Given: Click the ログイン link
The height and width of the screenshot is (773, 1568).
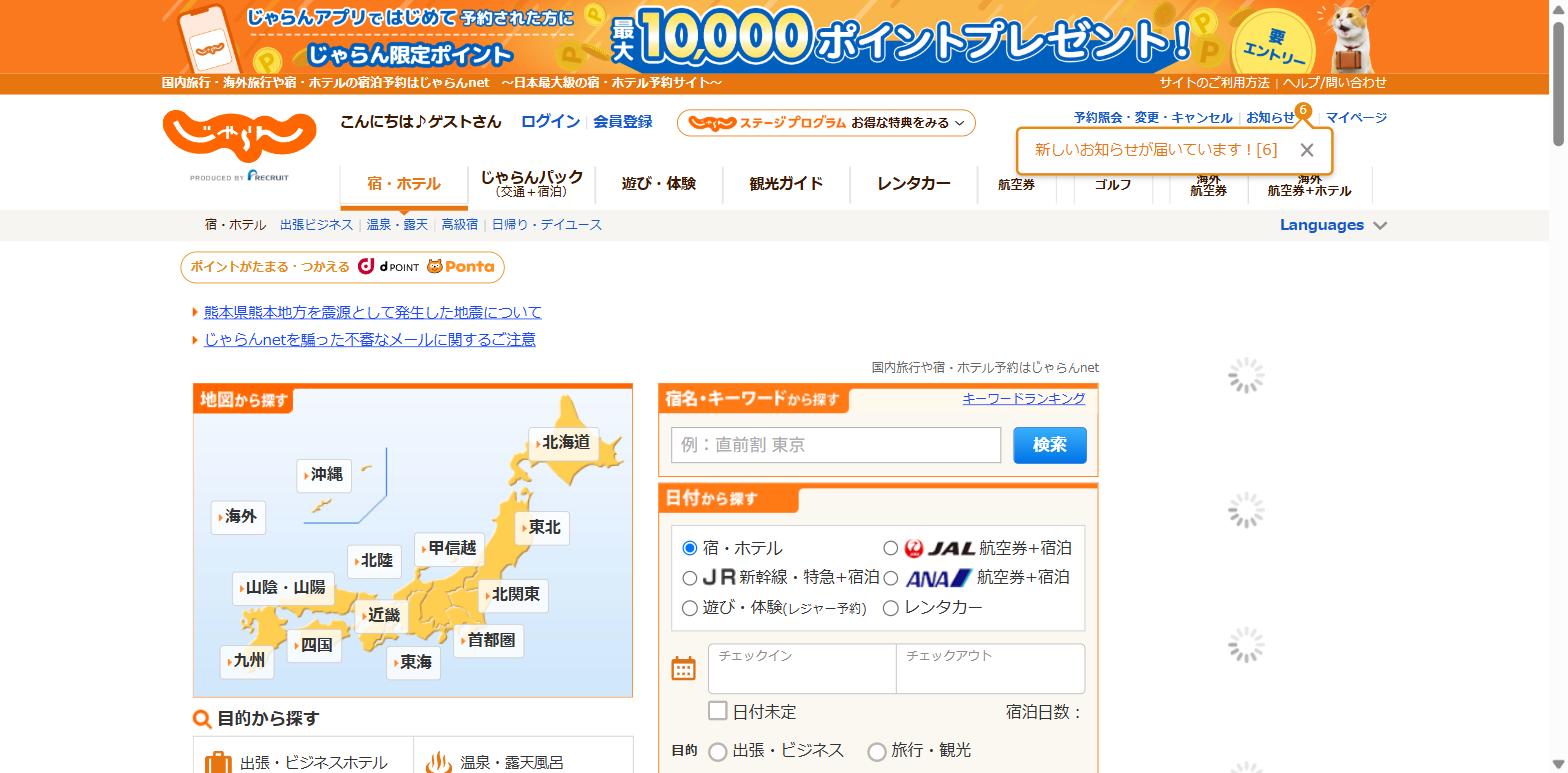Looking at the screenshot, I should coord(550,121).
